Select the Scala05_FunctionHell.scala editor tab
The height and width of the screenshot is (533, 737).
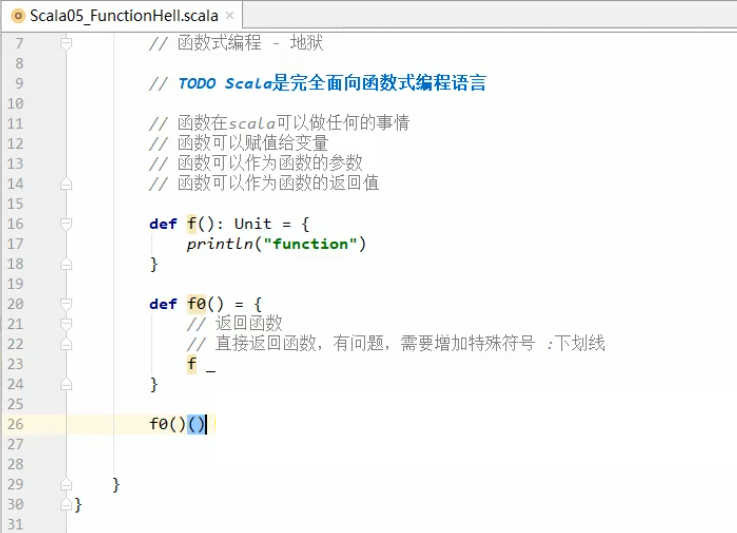122,16
